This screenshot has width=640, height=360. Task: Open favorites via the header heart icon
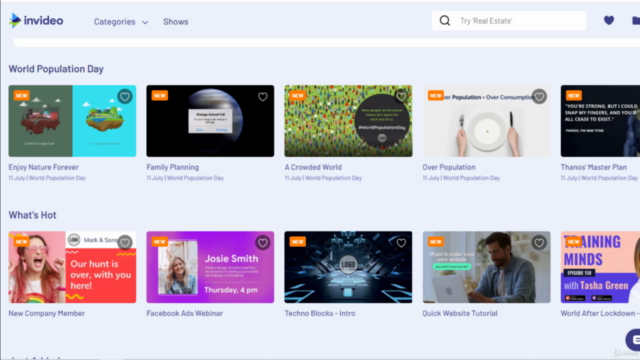609,20
